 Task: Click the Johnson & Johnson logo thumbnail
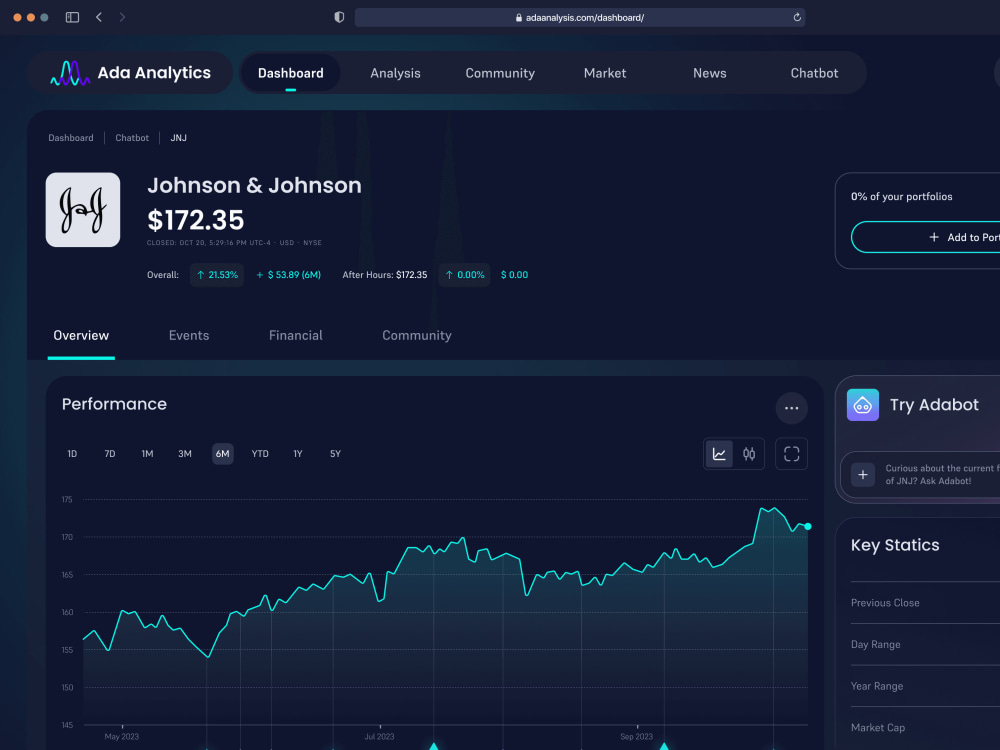pos(83,210)
